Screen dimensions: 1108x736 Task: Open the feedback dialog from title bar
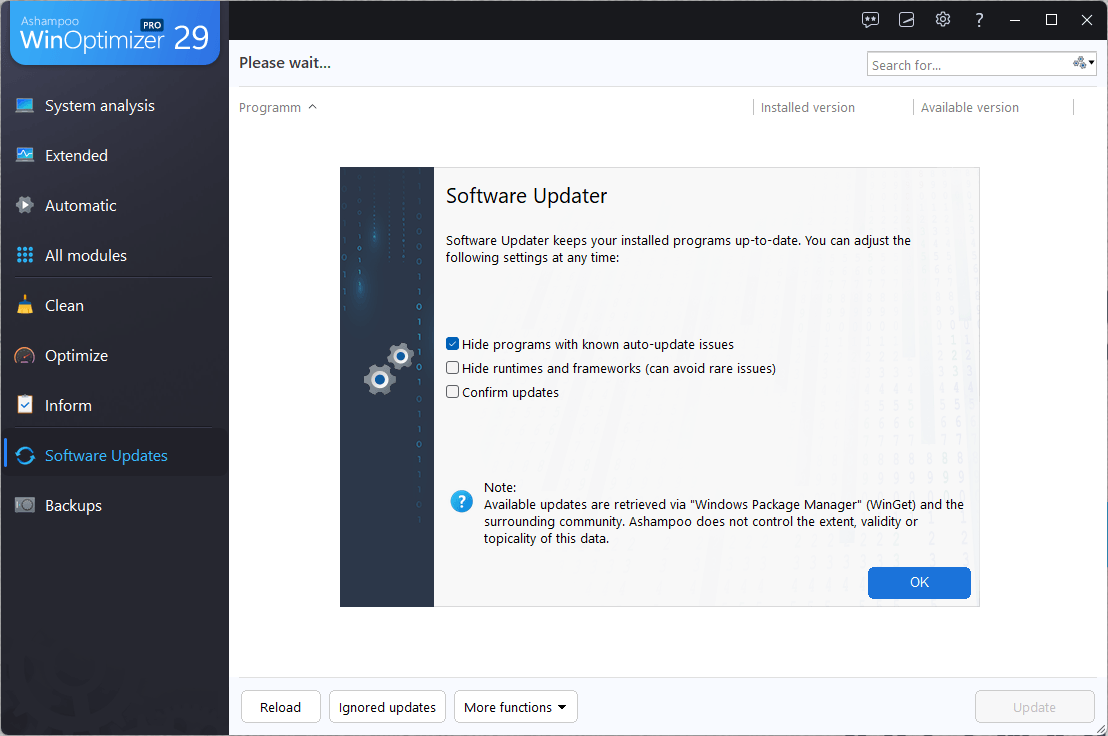click(870, 19)
